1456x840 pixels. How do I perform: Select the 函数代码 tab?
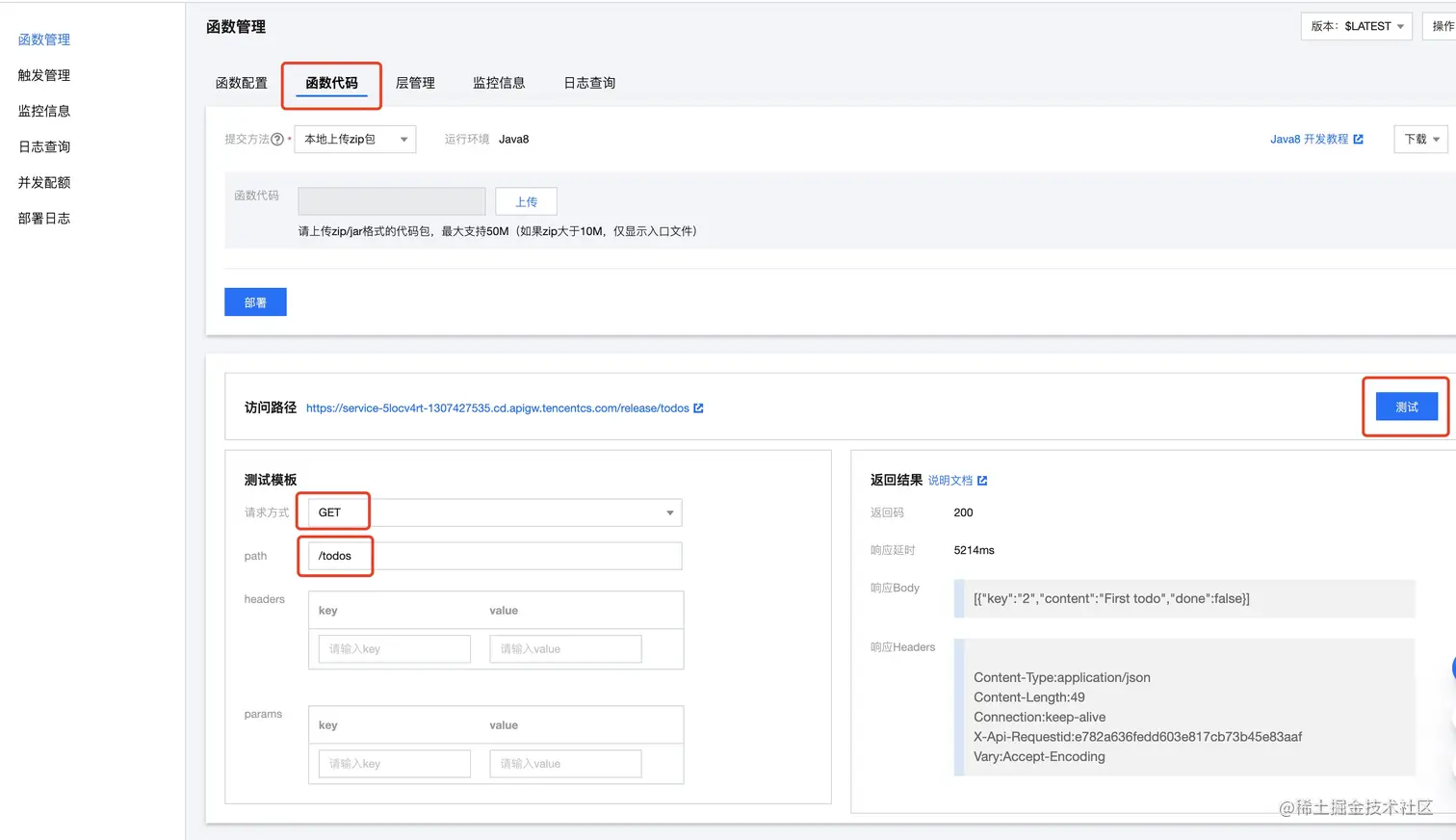(x=332, y=83)
